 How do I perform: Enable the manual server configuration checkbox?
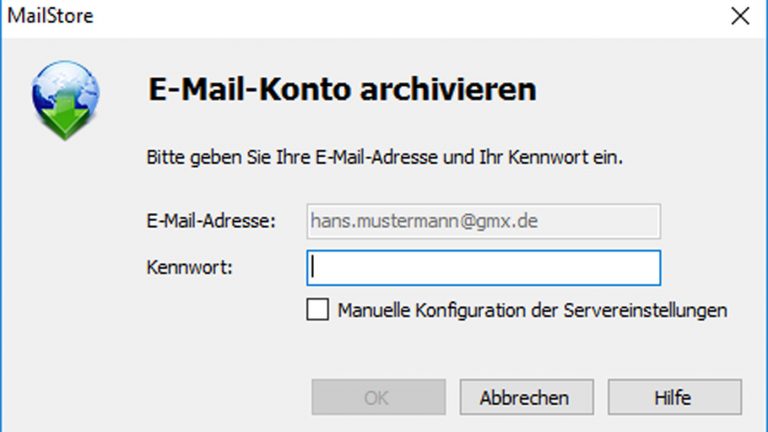tap(317, 310)
